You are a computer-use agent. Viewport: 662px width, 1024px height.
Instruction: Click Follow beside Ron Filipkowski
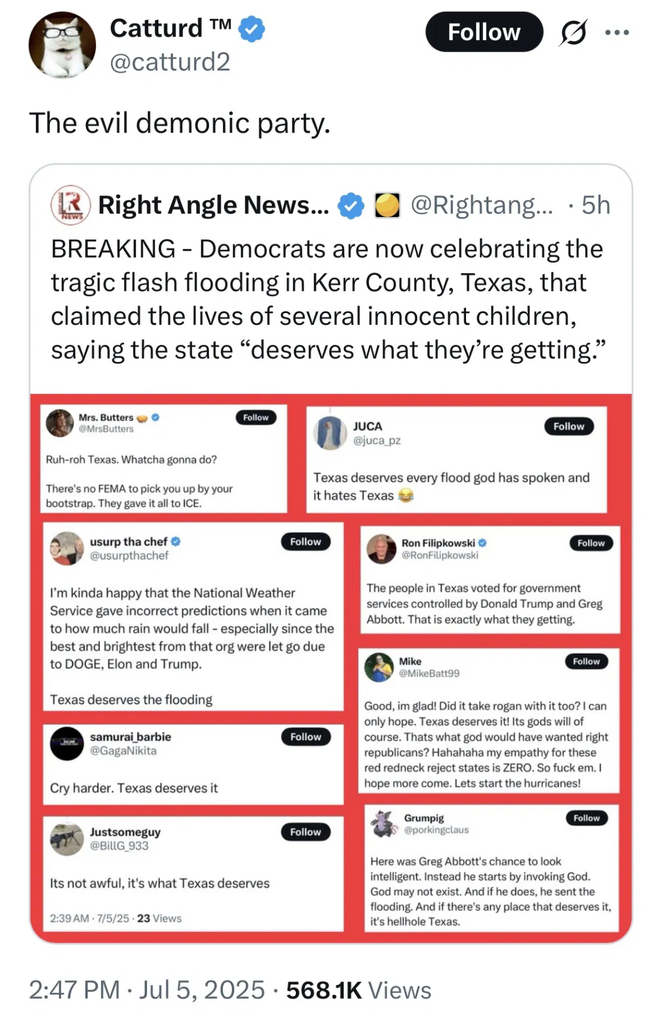click(590, 543)
